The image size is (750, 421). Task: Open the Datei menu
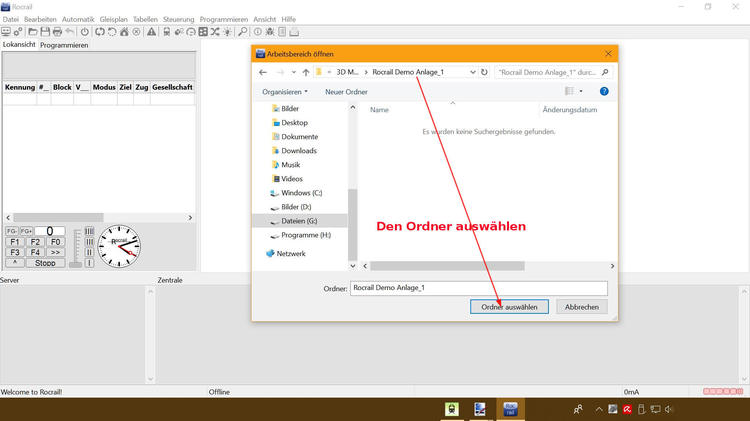coord(11,19)
